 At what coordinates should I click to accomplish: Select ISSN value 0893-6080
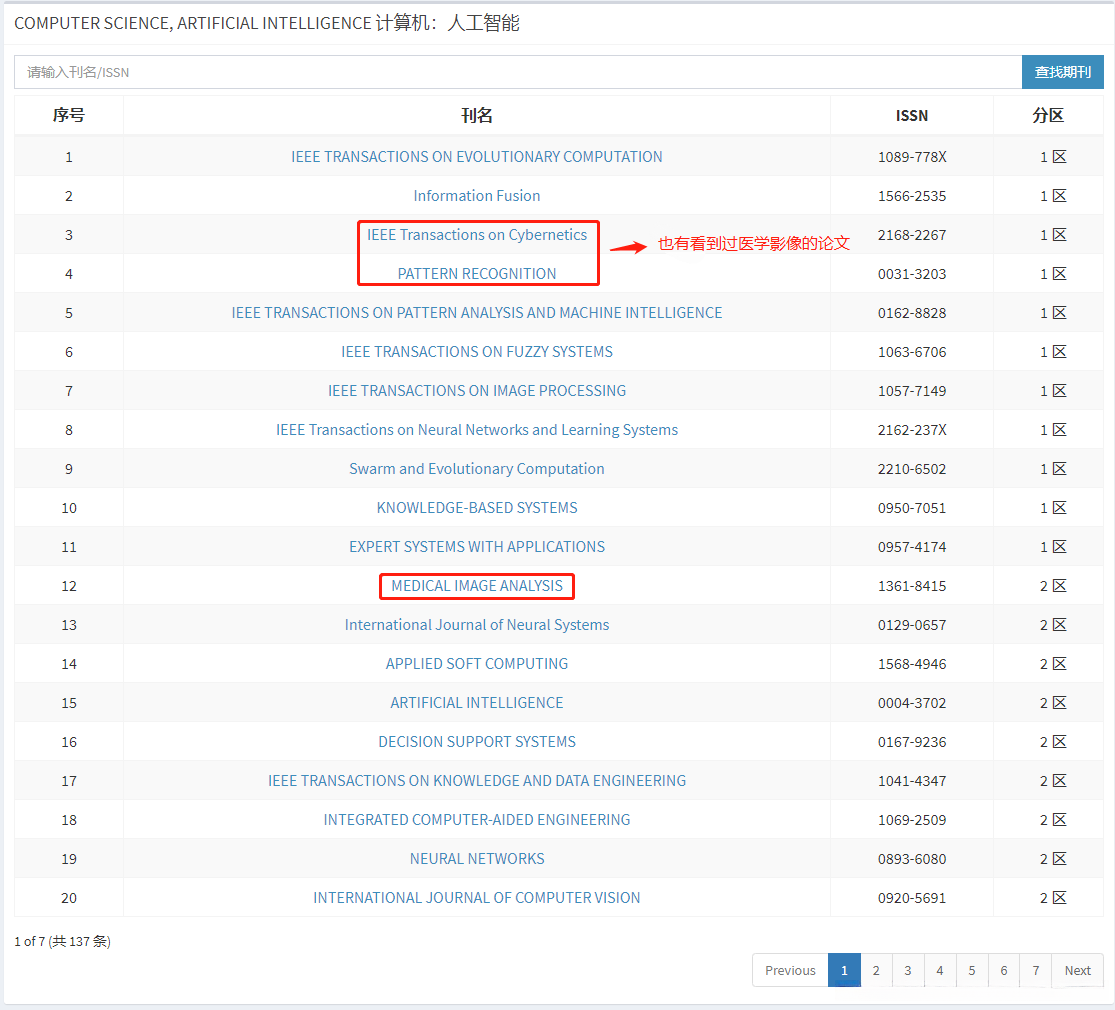click(912, 858)
